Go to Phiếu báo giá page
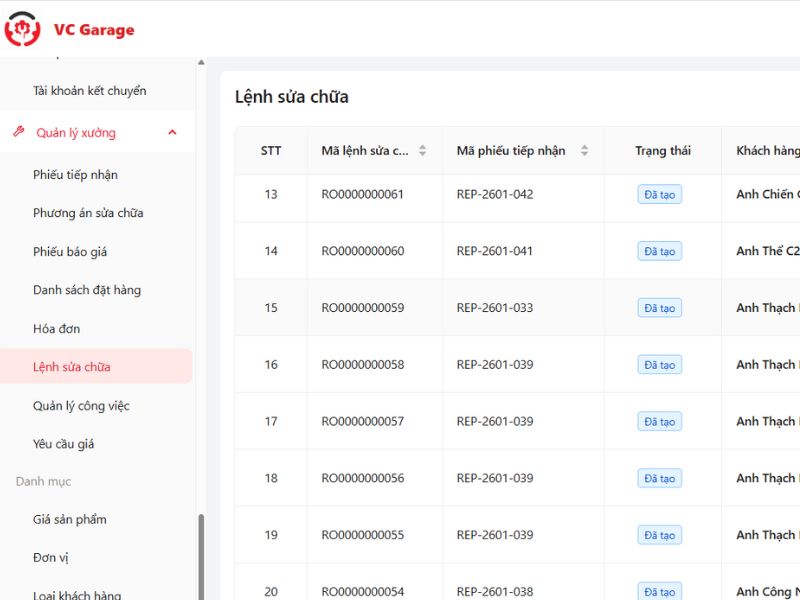This screenshot has width=800, height=600. (x=69, y=252)
